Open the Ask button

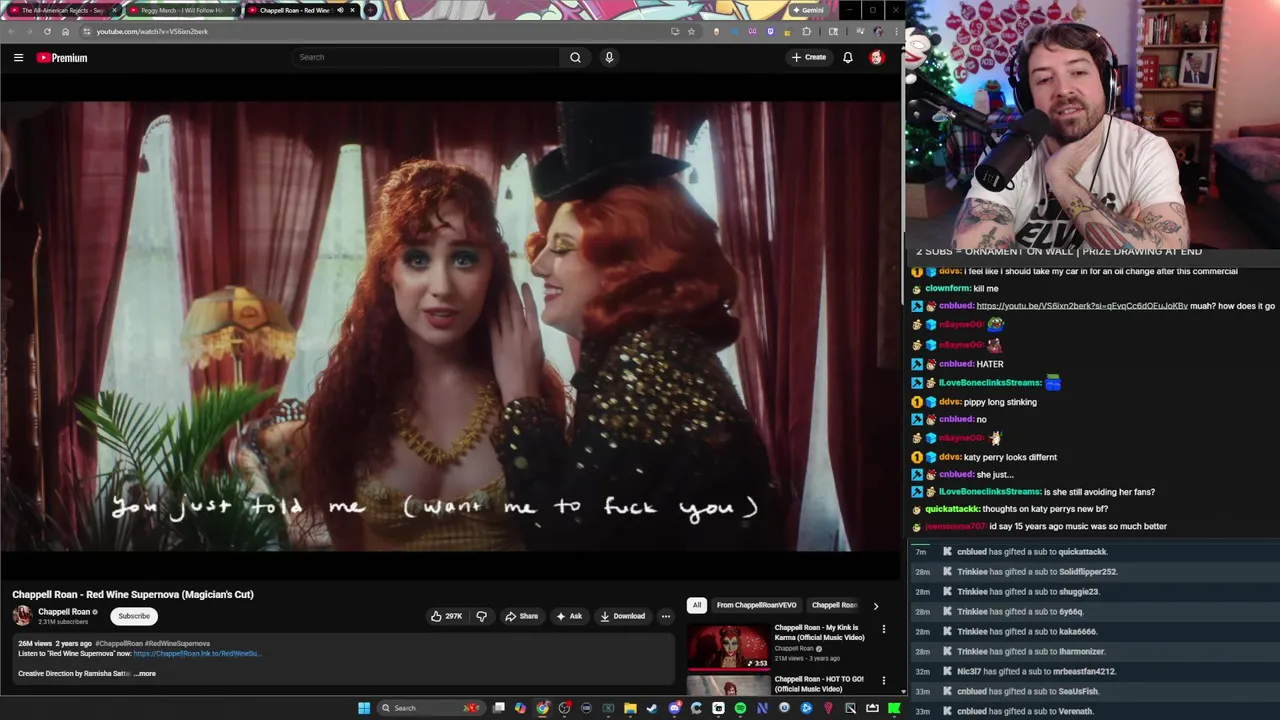[569, 616]
